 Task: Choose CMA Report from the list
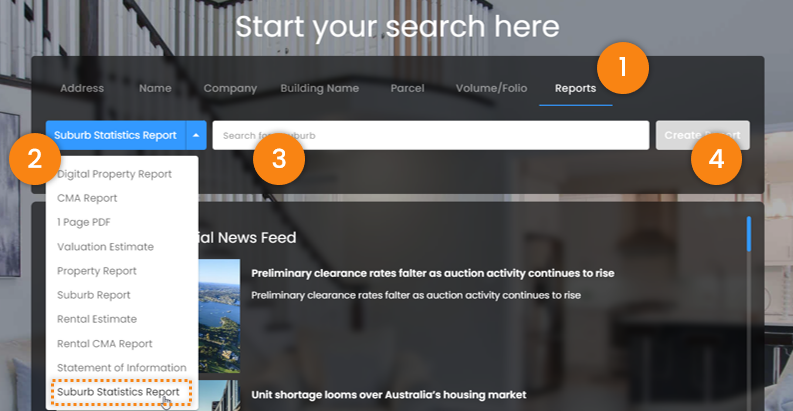pos(87,198)
